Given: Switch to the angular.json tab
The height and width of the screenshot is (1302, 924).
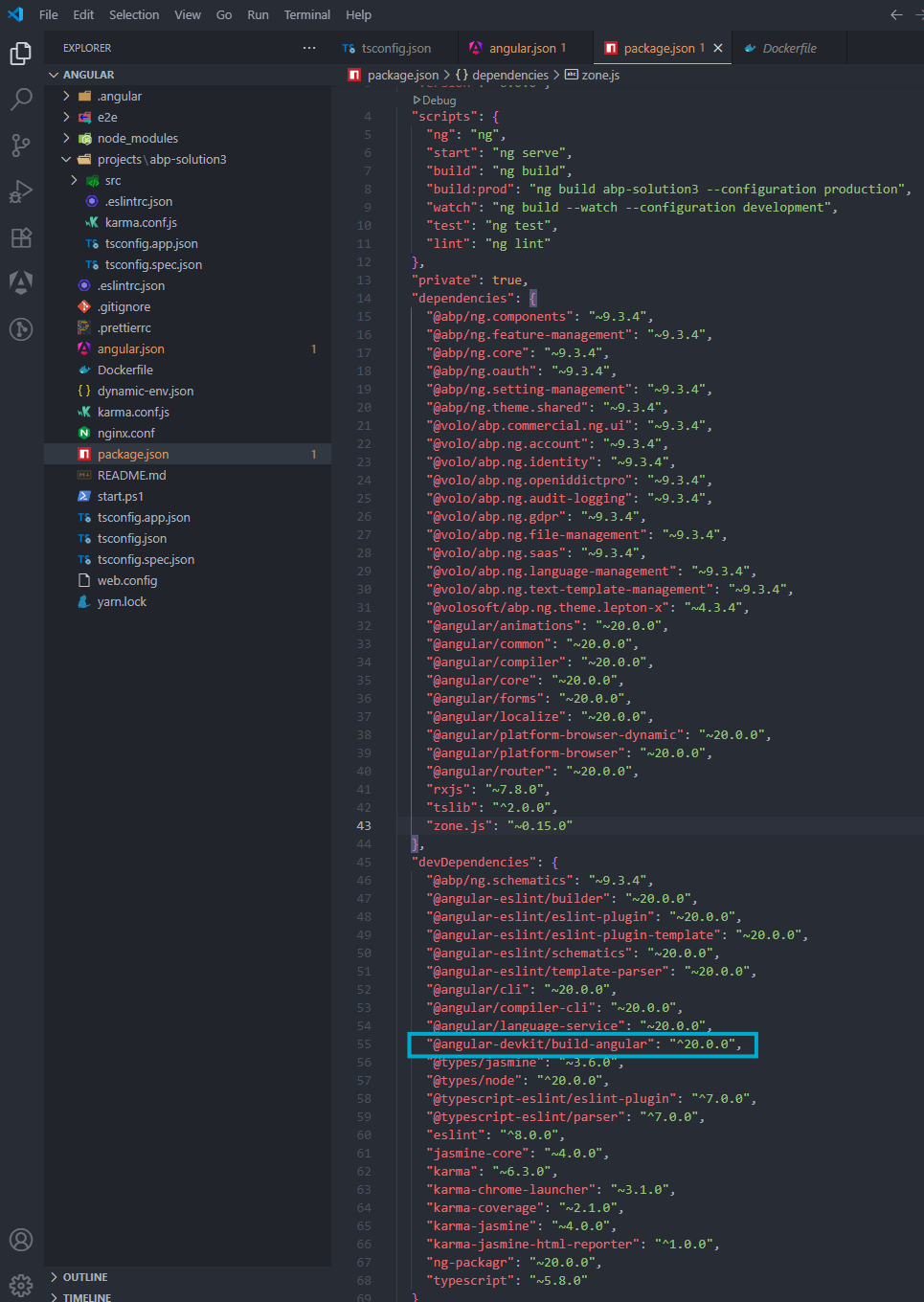Looking at the screenshot, I should pos(522,48).
